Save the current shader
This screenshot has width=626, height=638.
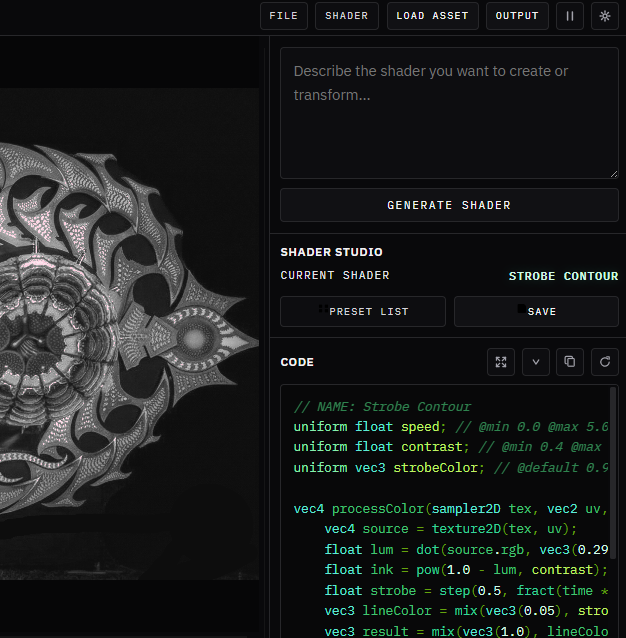[536, 312]
